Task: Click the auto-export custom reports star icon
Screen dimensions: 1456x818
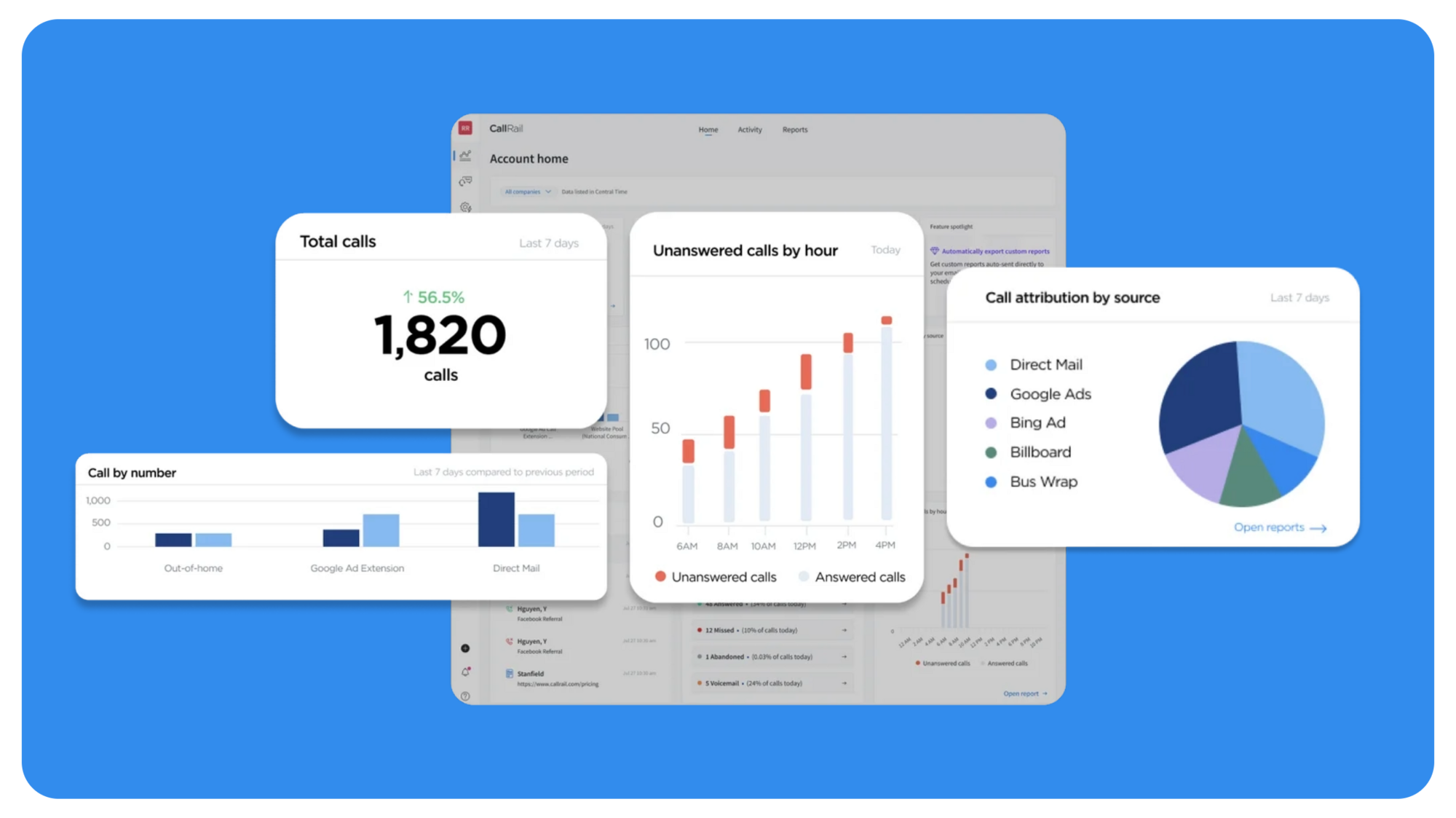Action: (934, 249)
